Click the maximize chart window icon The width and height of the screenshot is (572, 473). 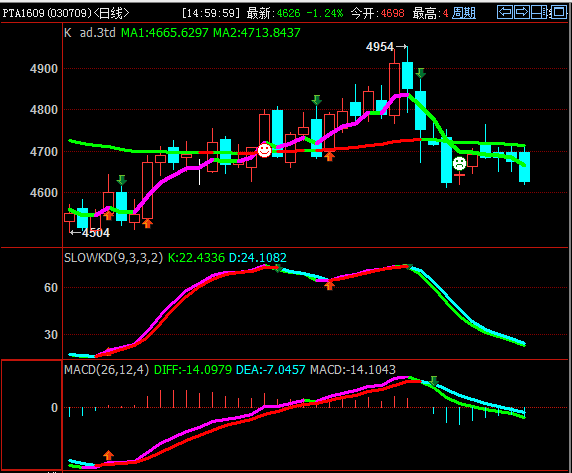tap(559, 12)
